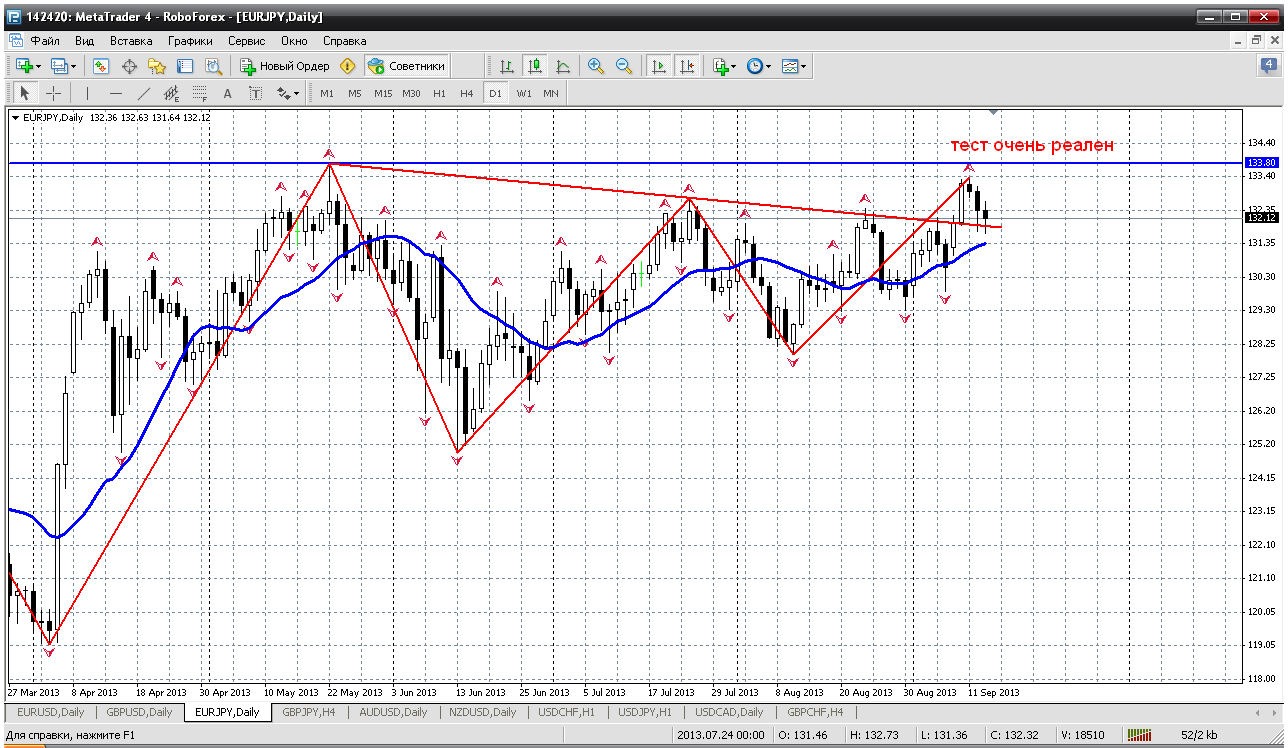Switch to the EURUSD,Daily chart tab
1288x748 pixels.
pyautogui.click(x=51, y=712)
